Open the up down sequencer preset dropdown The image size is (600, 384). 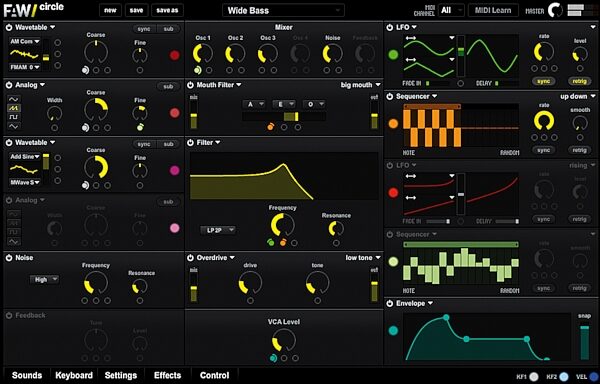click(x=578, y=96)
